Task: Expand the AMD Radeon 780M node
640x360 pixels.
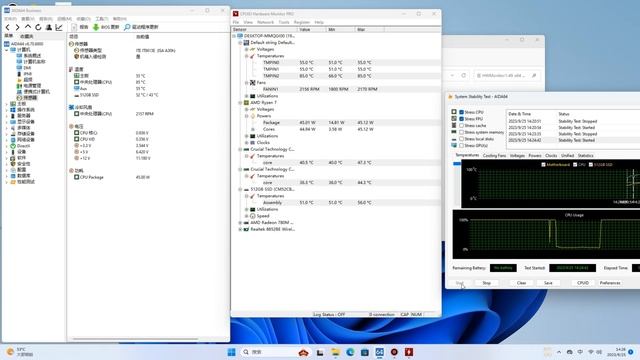Action: point(240,223)
